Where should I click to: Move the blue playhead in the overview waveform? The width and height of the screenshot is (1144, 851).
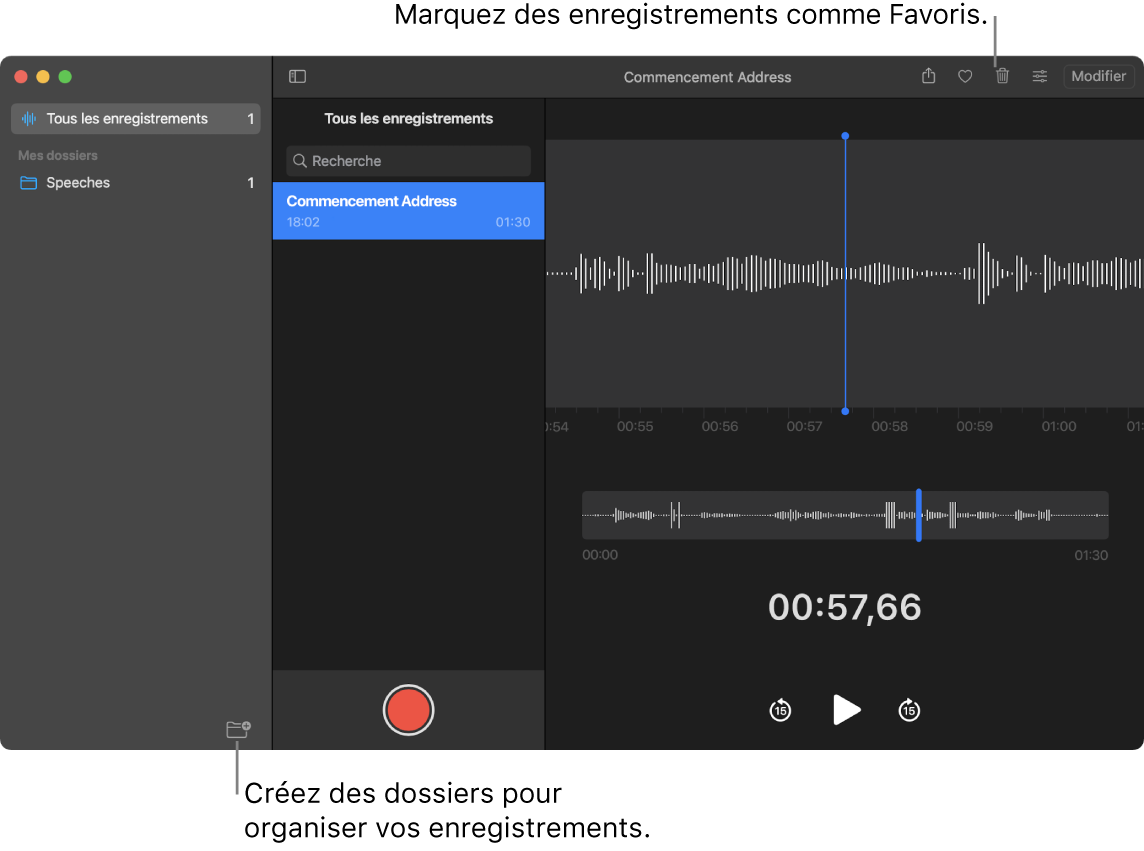(x=919, y=515)
